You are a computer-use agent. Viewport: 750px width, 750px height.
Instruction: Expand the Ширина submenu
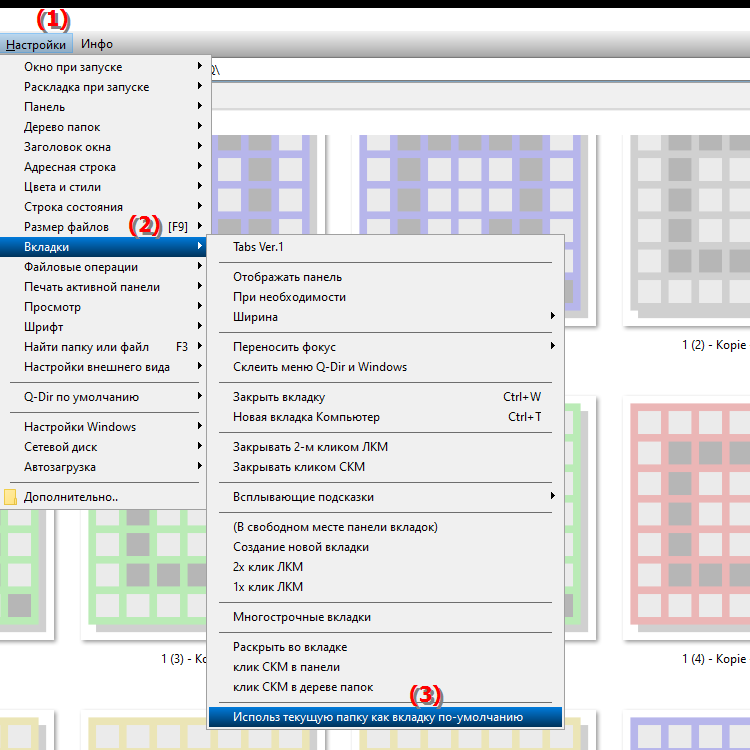point(386,318)
